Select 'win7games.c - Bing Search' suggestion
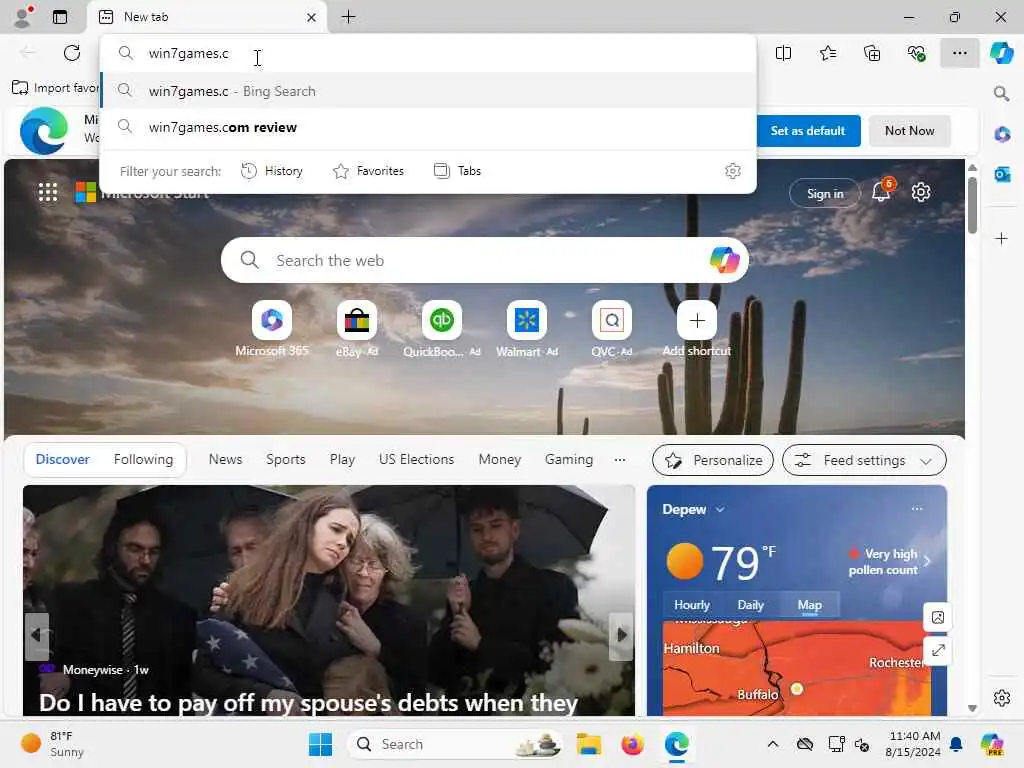This screenshot has width=1024, height=768. pos(428,91)
